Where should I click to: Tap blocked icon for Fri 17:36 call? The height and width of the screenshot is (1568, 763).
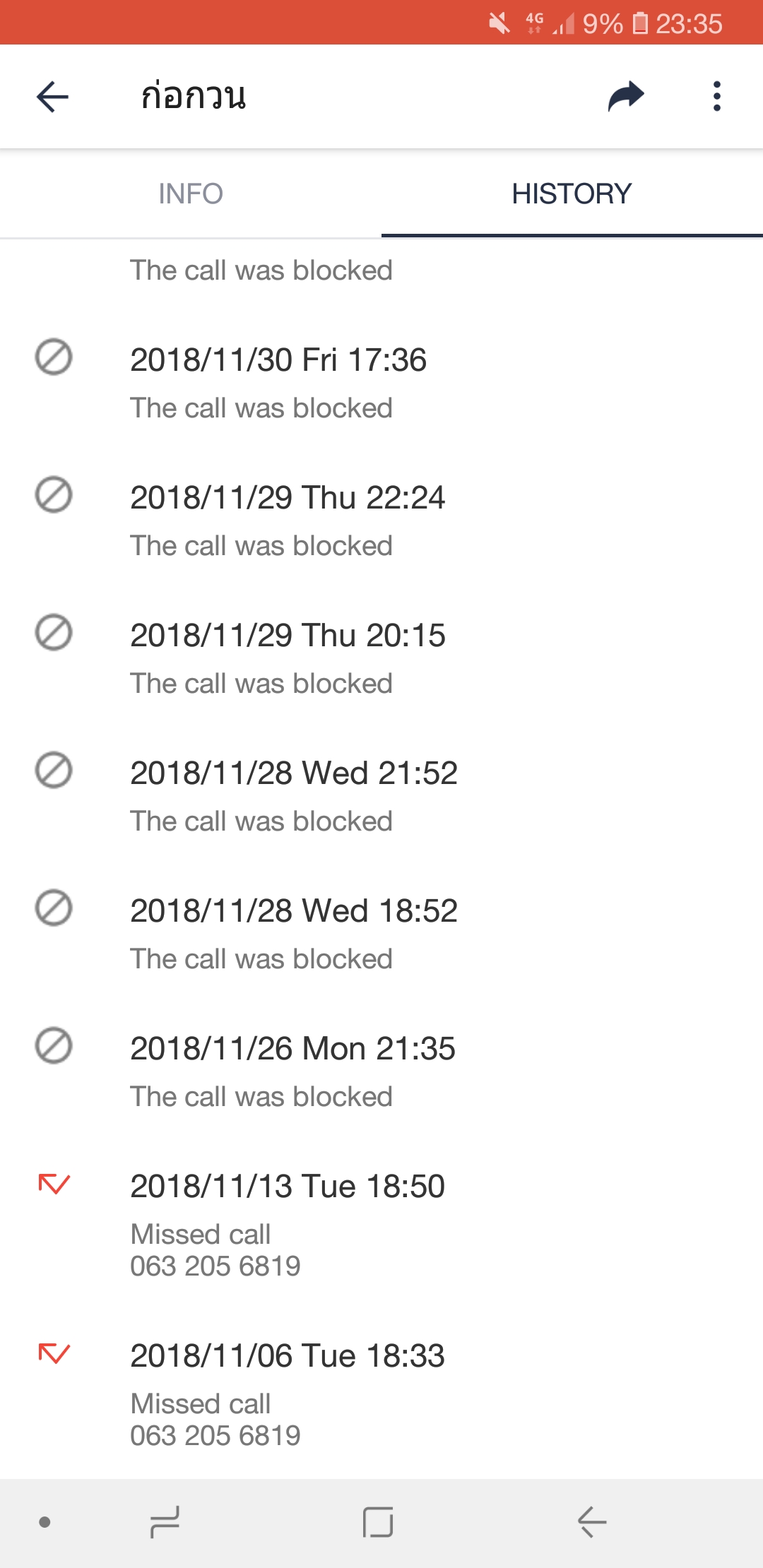(x=54, y=357)
